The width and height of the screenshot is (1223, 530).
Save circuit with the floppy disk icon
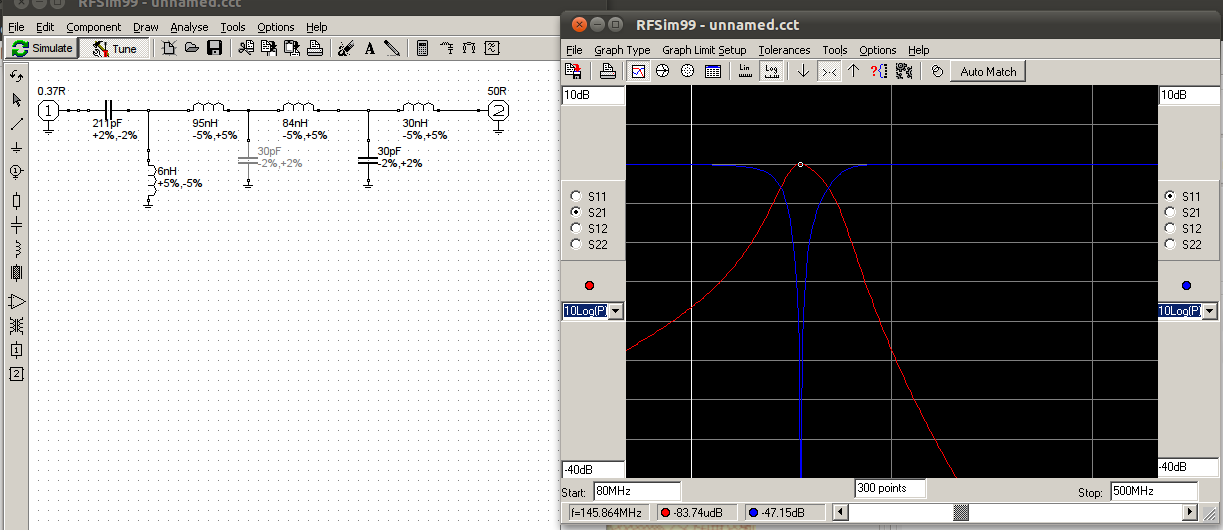(x=214, y=47)
